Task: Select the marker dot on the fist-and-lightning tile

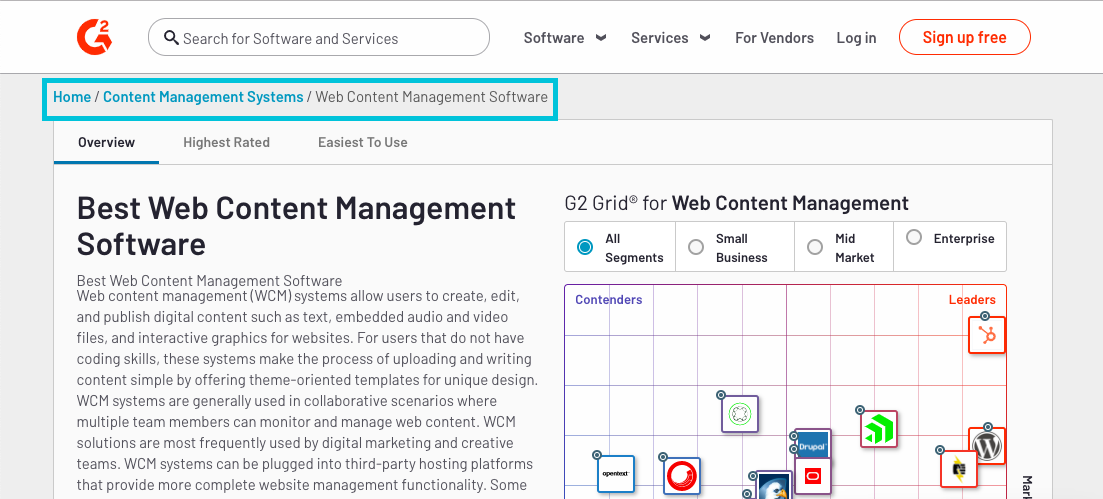Action: [940, 450]
